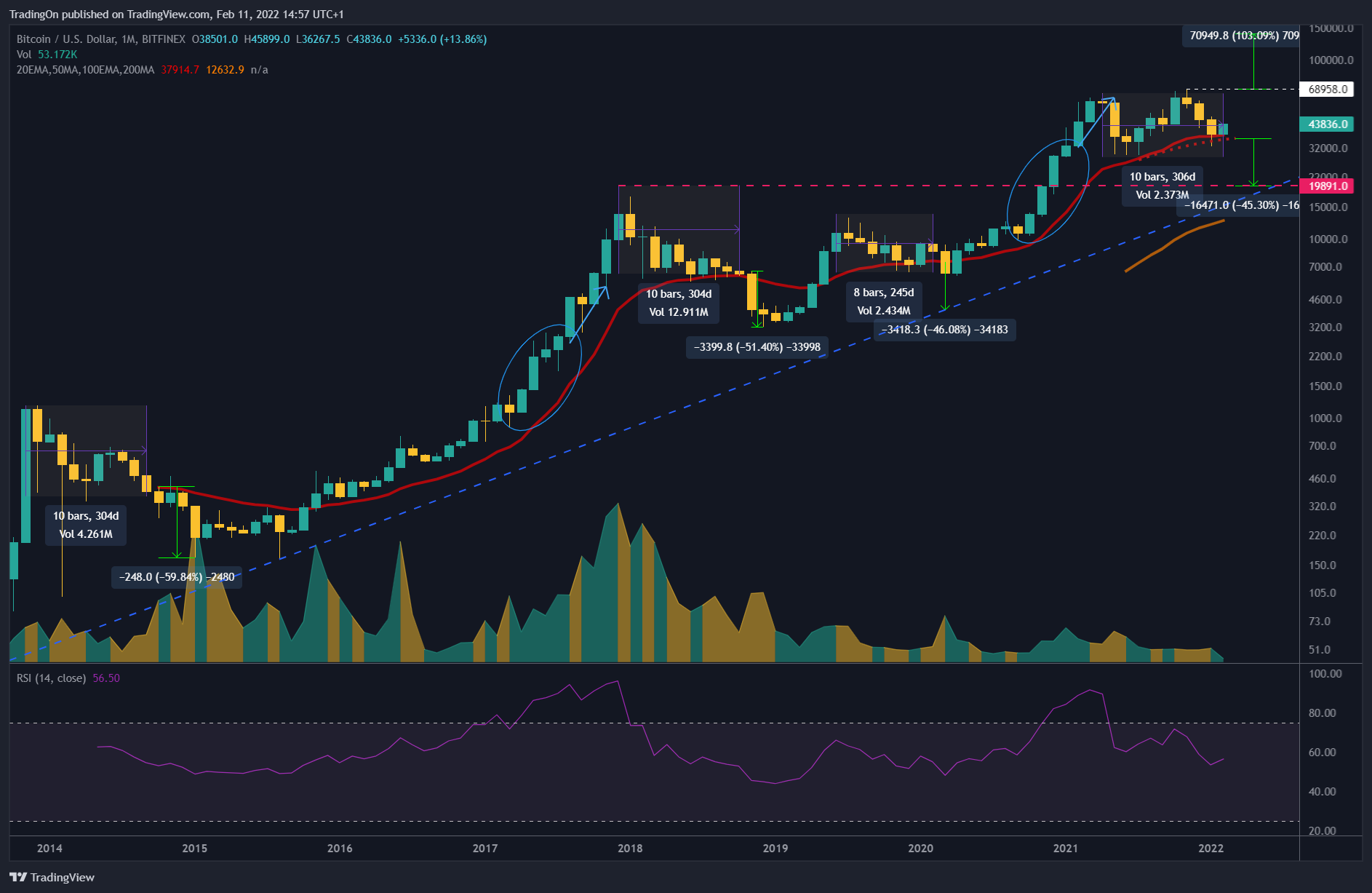Click the 10000.0 price scale value
This screenshot has width=1372, height=893.
click(x=1328, y=239)
